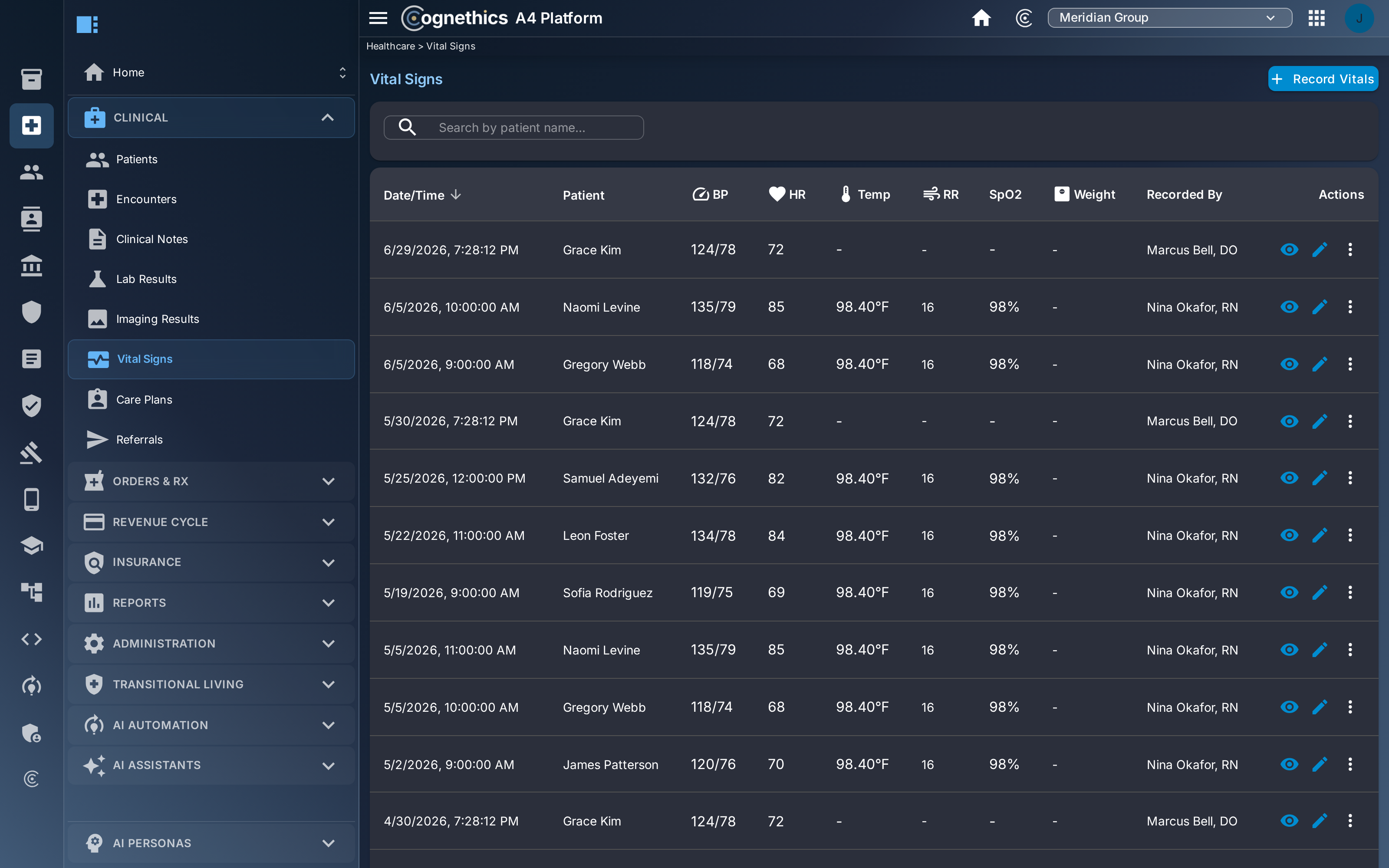Click the gavel icon in left rail
This screenshot has height=868, width=1389.
click(x=31, y=452)
